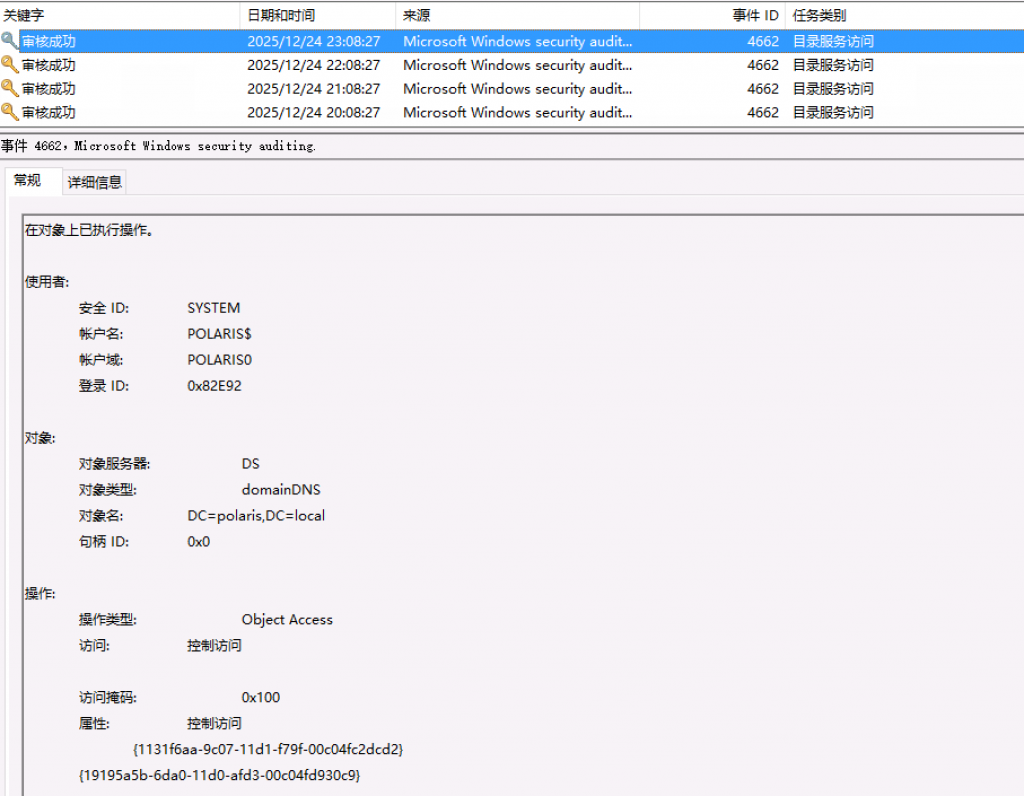
Task: Select the event dated 2025/12/24 22:08:27
Action: (x=313, y=65)
